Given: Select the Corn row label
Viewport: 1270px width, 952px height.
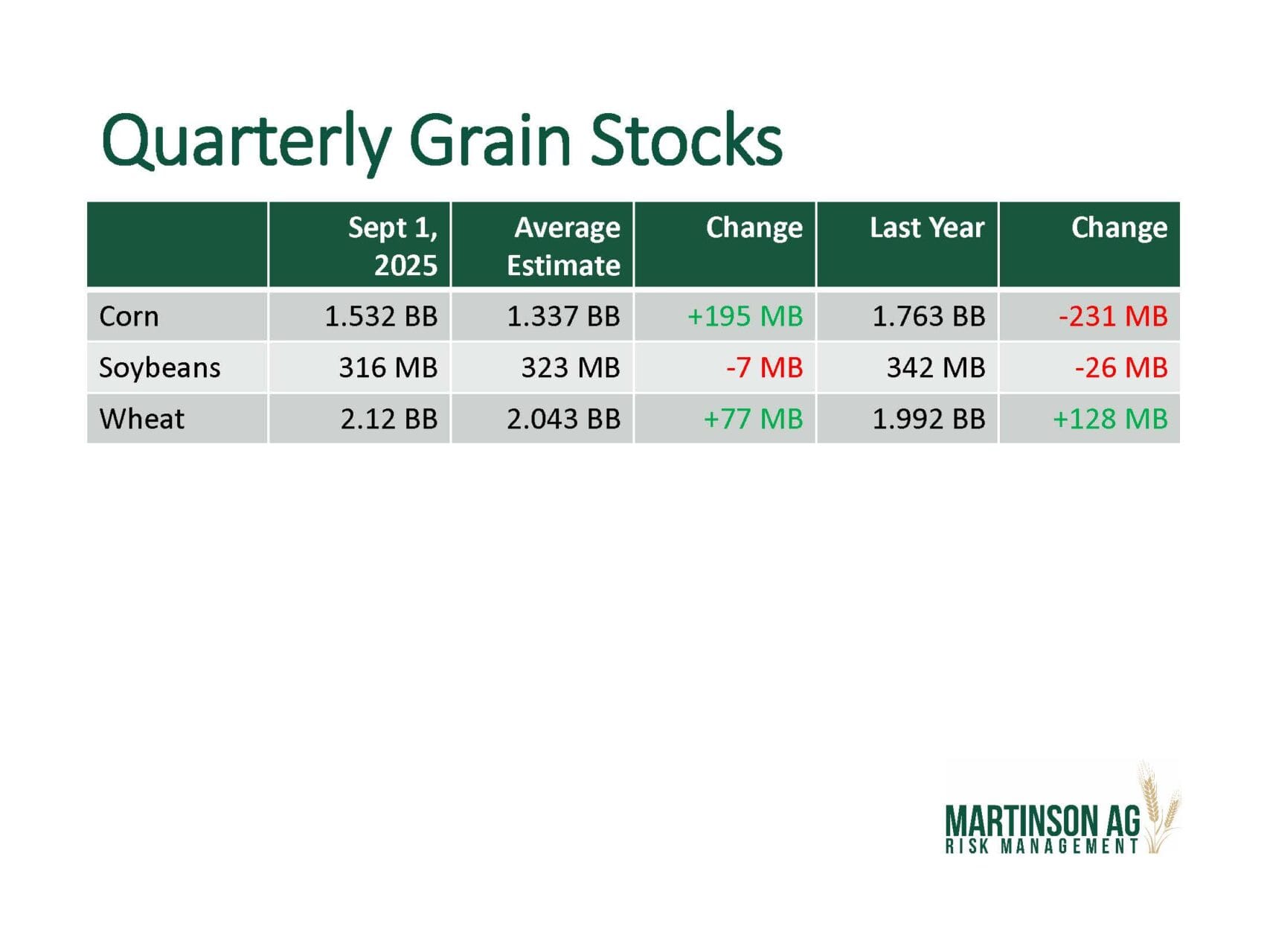Looking at the screenshot, I should pyautogui.click(x=129, y=317).
